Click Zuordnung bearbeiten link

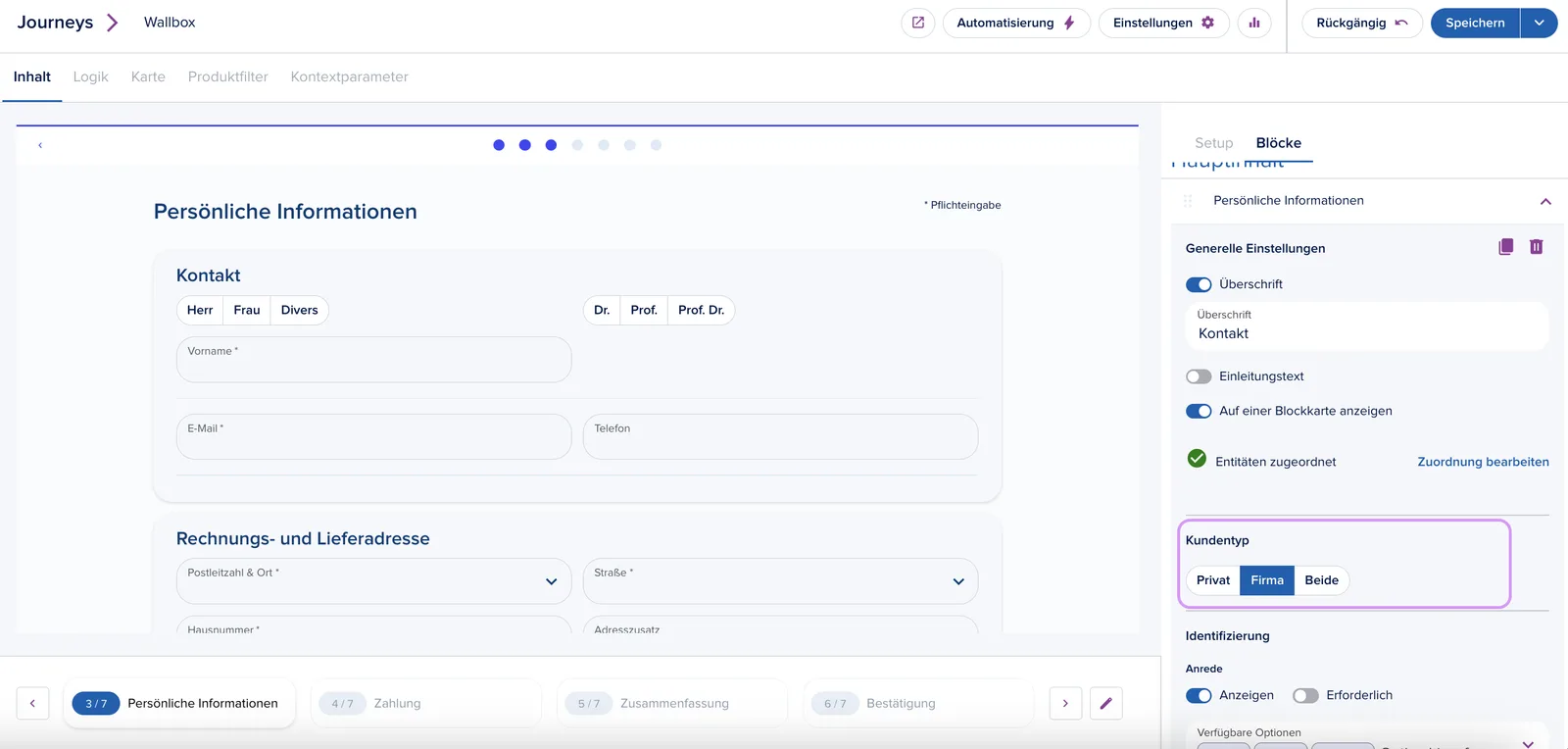[x=1483, y=462]
